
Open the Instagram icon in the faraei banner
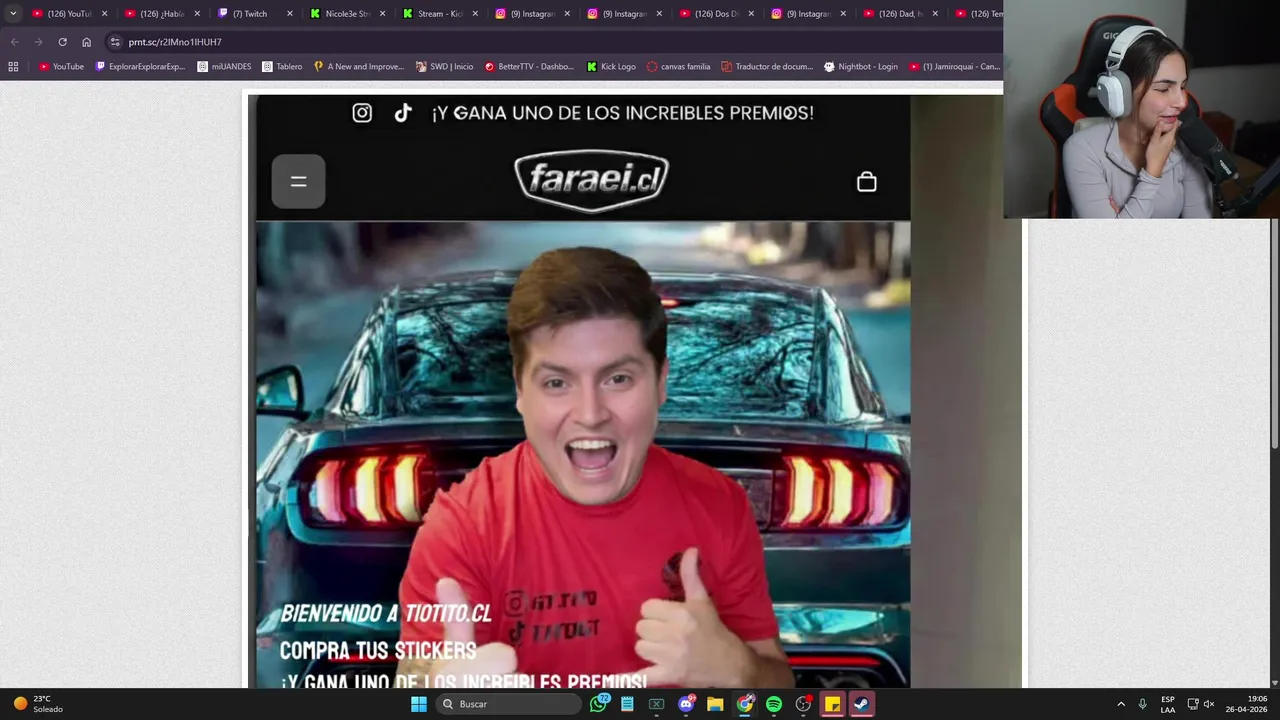coord(362,113)
